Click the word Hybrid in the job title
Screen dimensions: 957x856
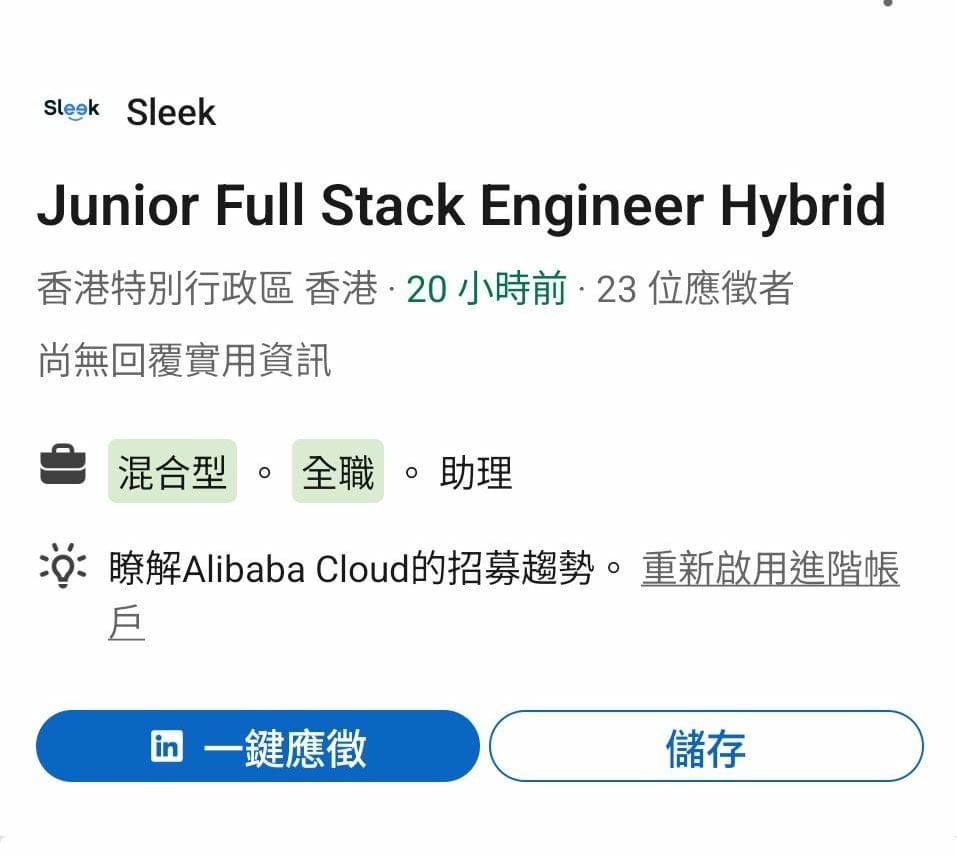803,205
